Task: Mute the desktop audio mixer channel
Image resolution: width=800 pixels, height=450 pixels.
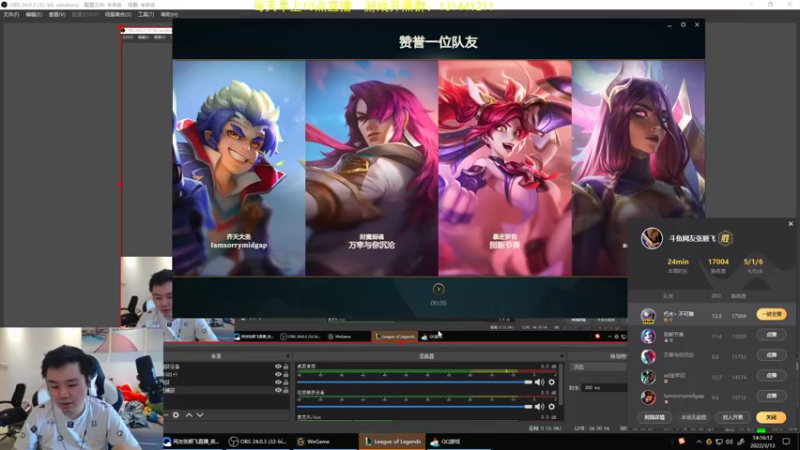Action: 539,382
